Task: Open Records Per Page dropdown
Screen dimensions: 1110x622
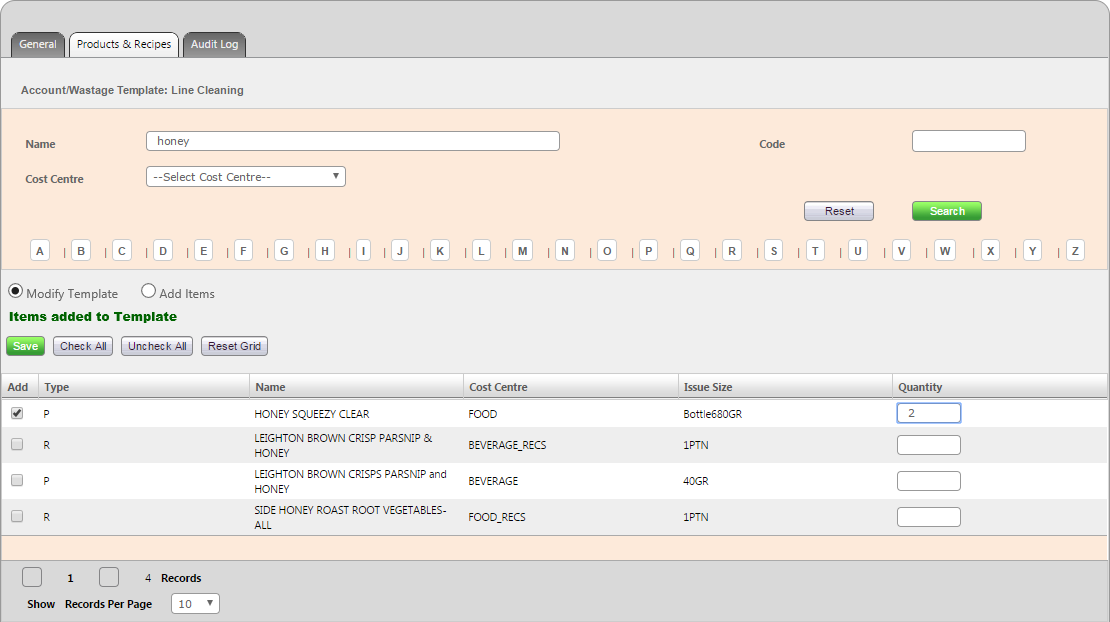Action: tap(195, 604)
